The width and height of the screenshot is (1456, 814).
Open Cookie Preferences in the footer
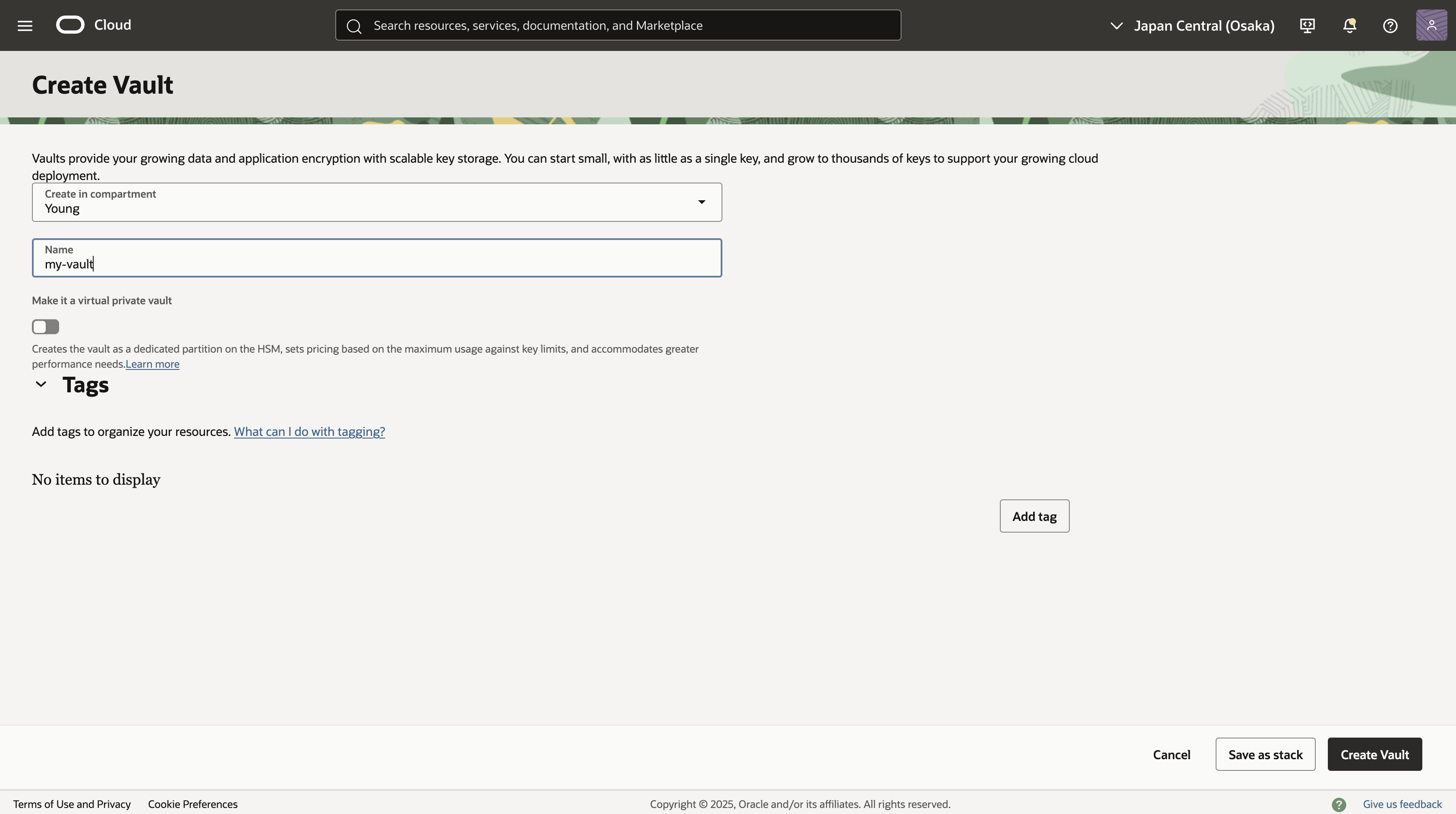click(192, 805)
